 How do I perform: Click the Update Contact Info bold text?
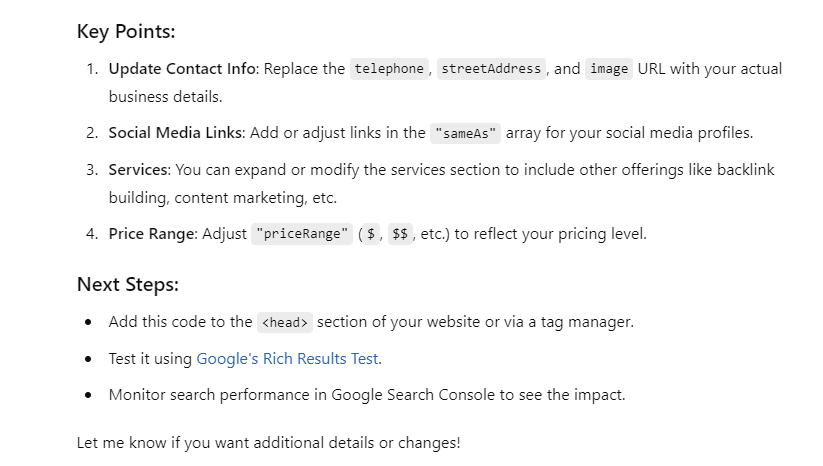pyautogui.click(x=182, y=69)
